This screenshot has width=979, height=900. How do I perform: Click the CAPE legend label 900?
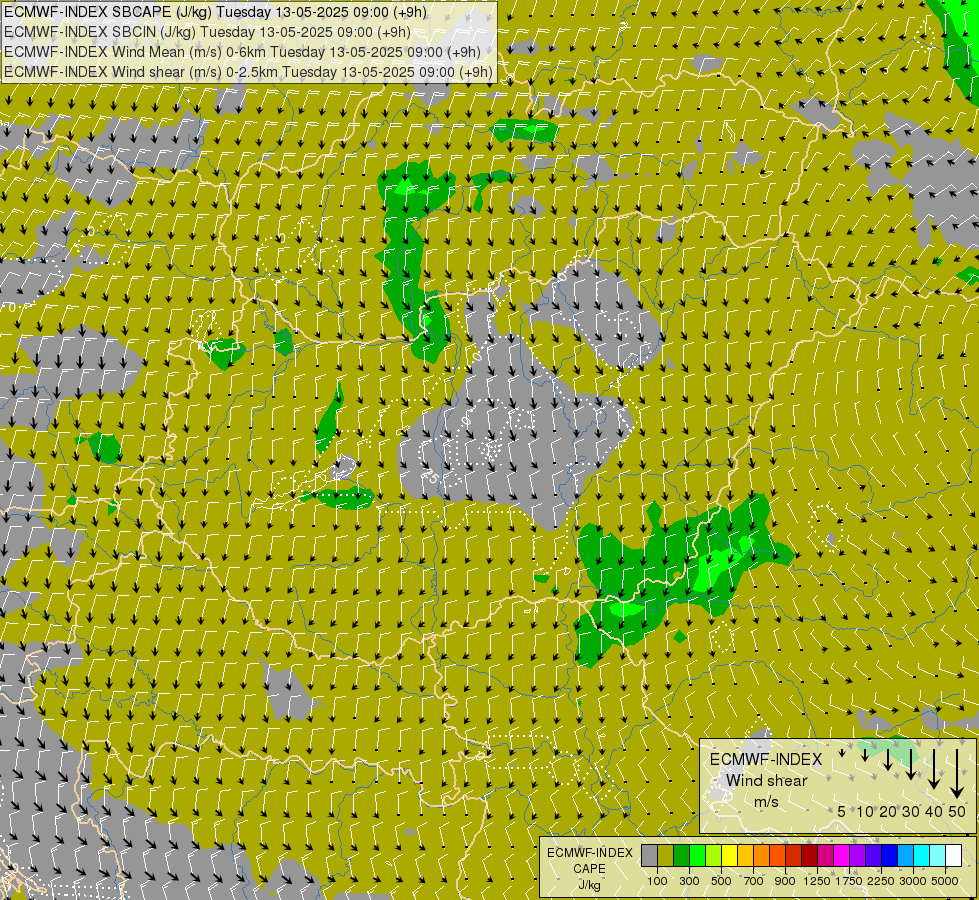click(785, 881)
